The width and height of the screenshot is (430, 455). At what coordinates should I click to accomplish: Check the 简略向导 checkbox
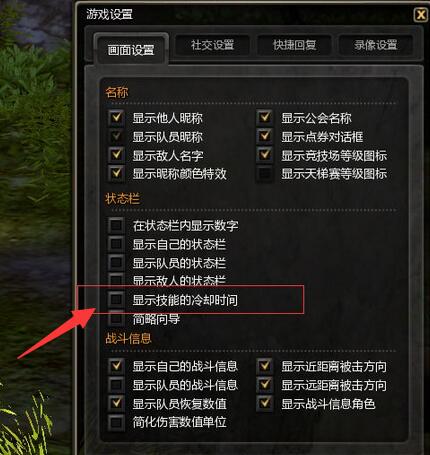coord(116,319)
